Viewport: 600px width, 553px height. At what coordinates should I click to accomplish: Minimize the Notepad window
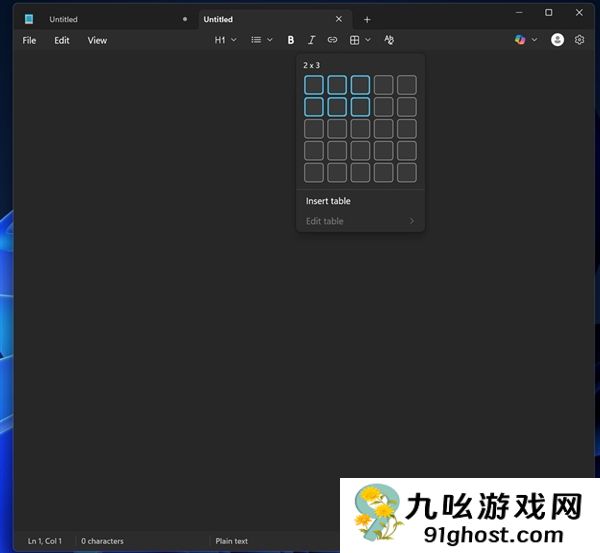pos(519,13)
